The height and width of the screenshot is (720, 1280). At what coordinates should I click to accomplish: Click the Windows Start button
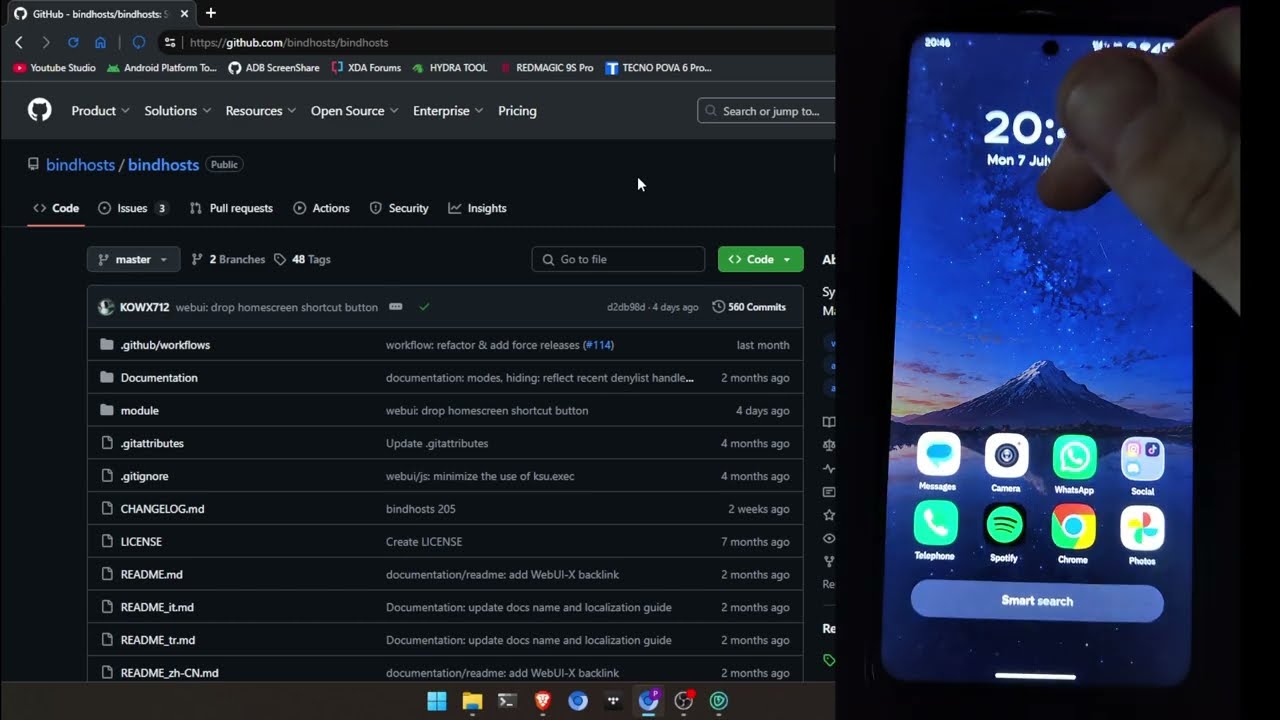[437, 701]
